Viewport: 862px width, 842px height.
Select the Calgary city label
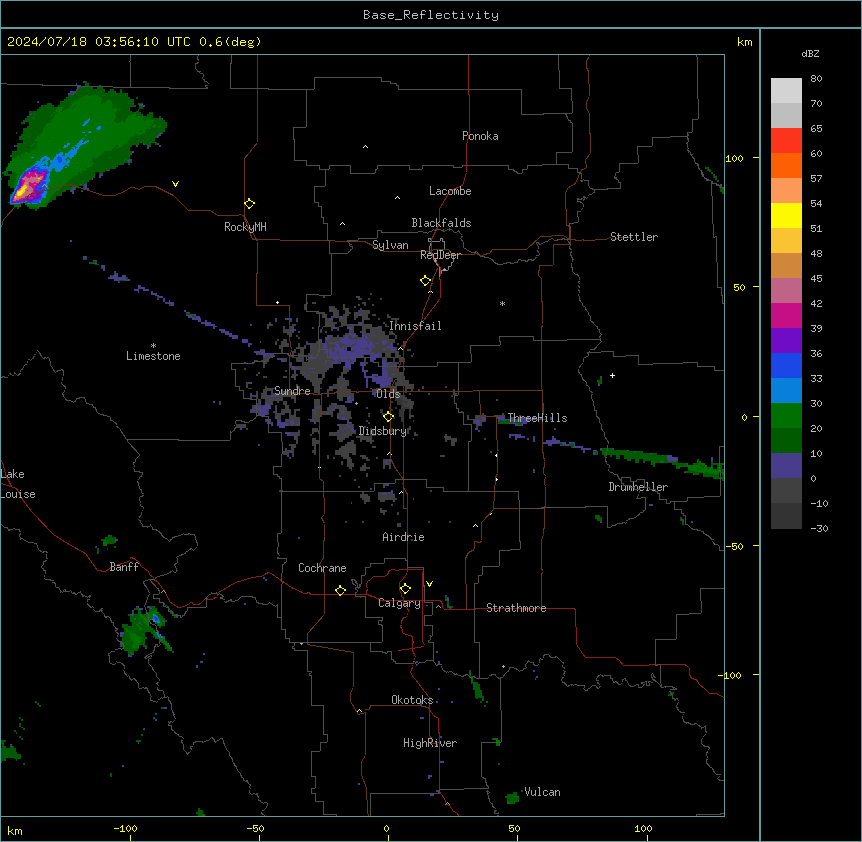399,603
